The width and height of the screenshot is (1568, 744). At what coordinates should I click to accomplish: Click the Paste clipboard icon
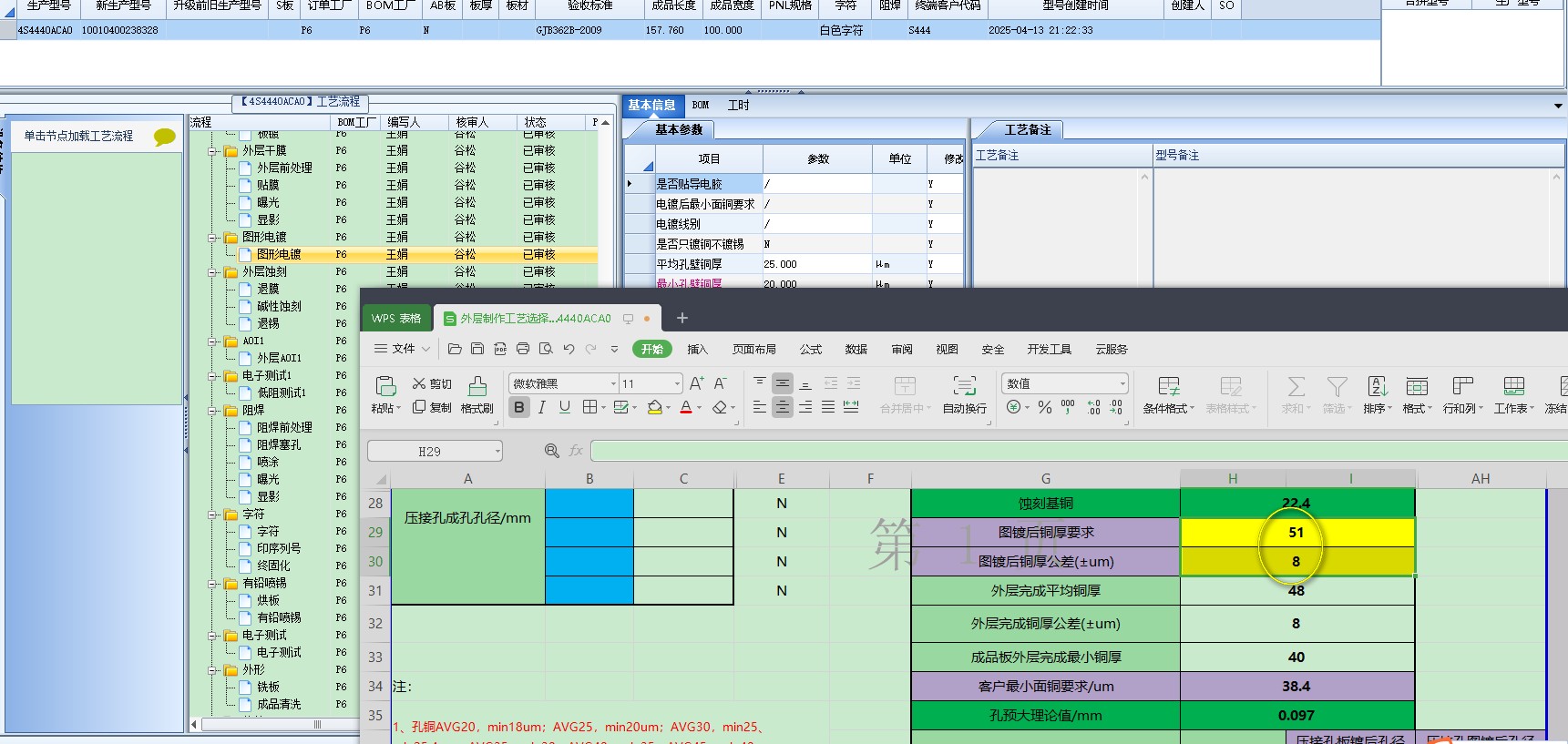coord(385,385)
